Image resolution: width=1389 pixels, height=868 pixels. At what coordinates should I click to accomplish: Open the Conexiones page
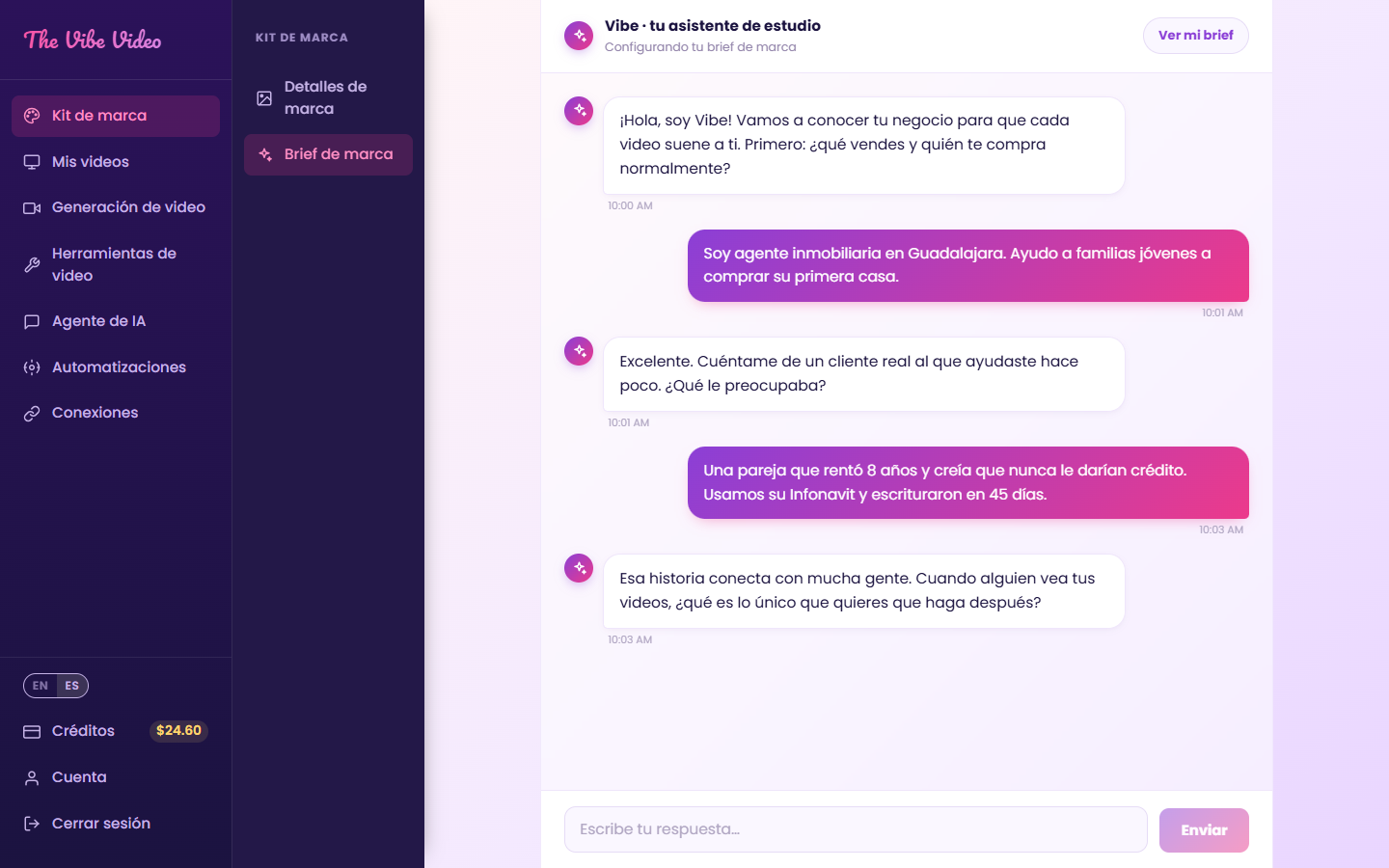116,413
